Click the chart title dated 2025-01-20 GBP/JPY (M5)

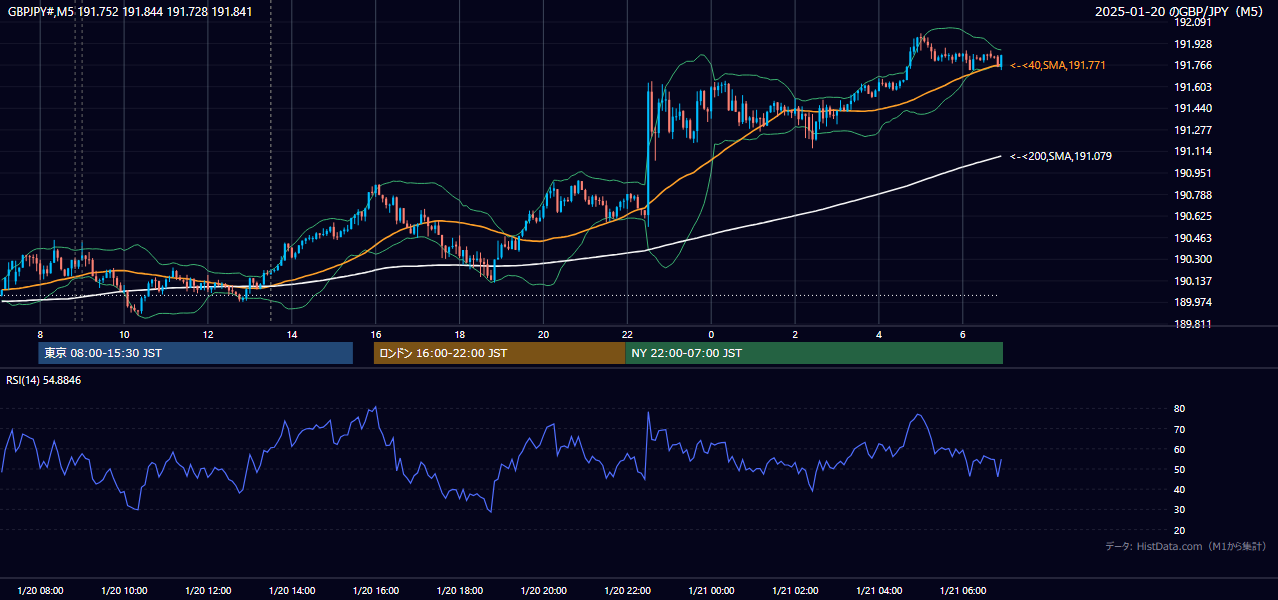coord(1180,12)
